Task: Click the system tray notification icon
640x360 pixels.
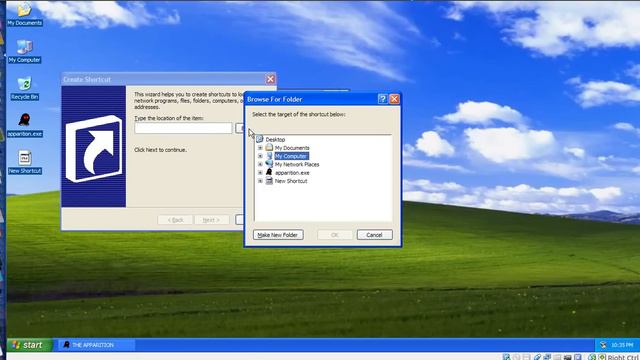Action: (x=603, y=345)
